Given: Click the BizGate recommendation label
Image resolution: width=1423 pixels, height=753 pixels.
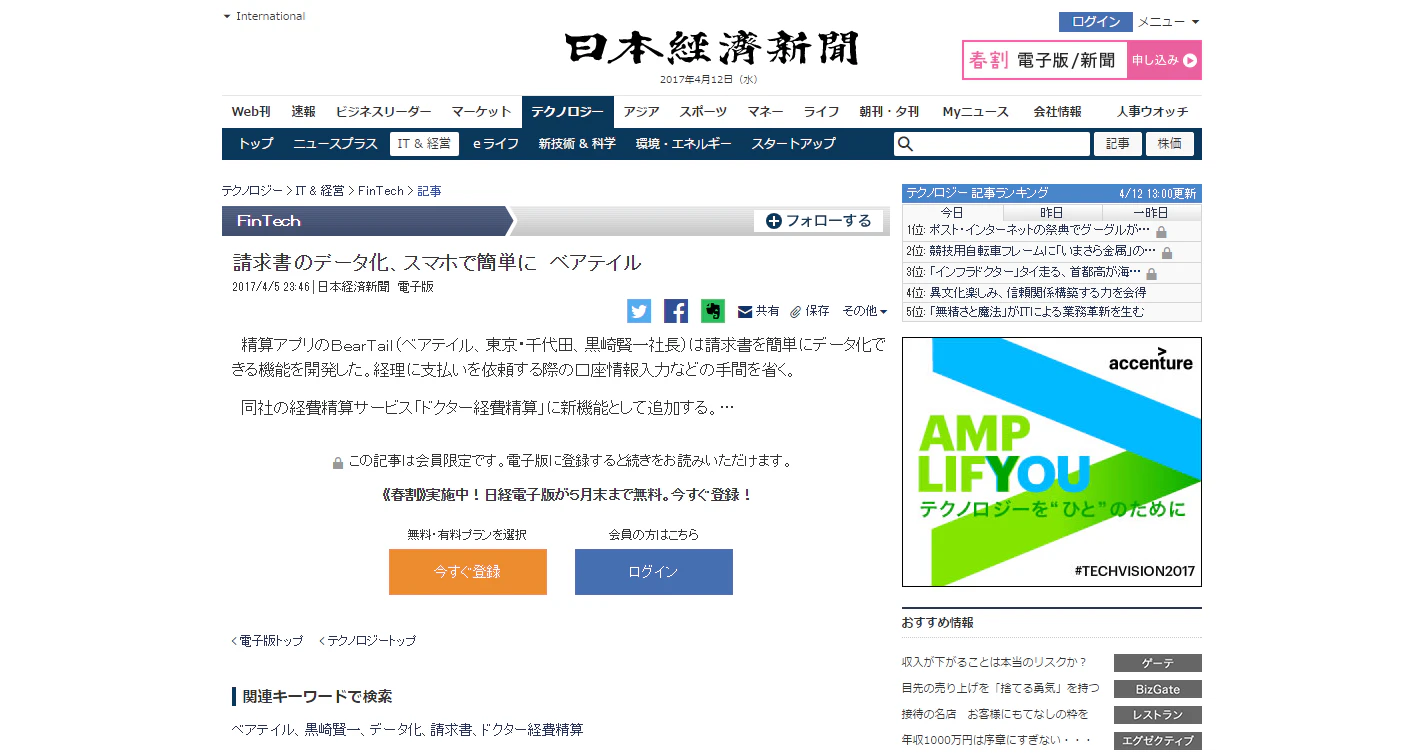Looking at the screenshot, I should coord(1158,689).
